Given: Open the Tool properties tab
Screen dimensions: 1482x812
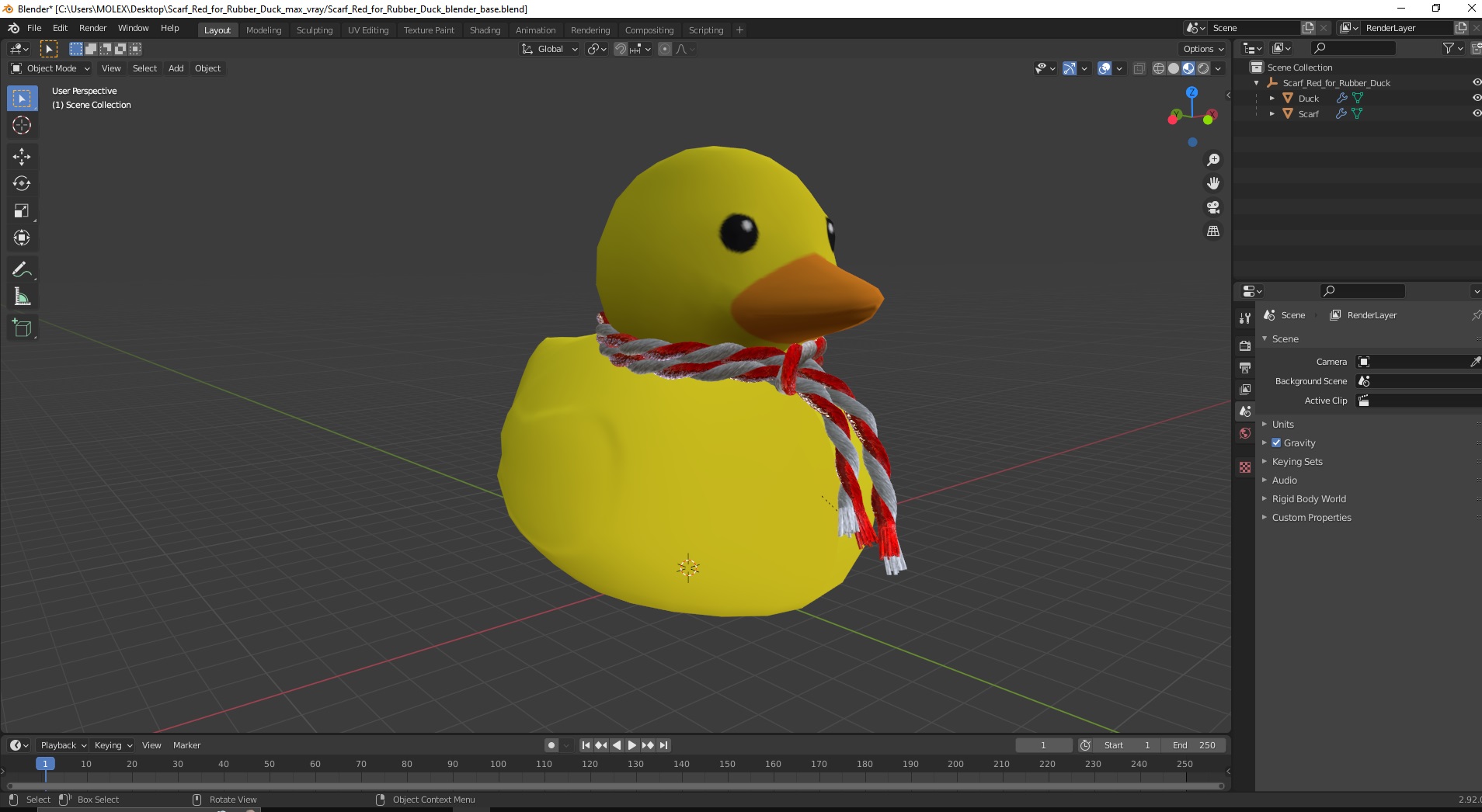Looking at the screenshot, I should point(1245,318).
